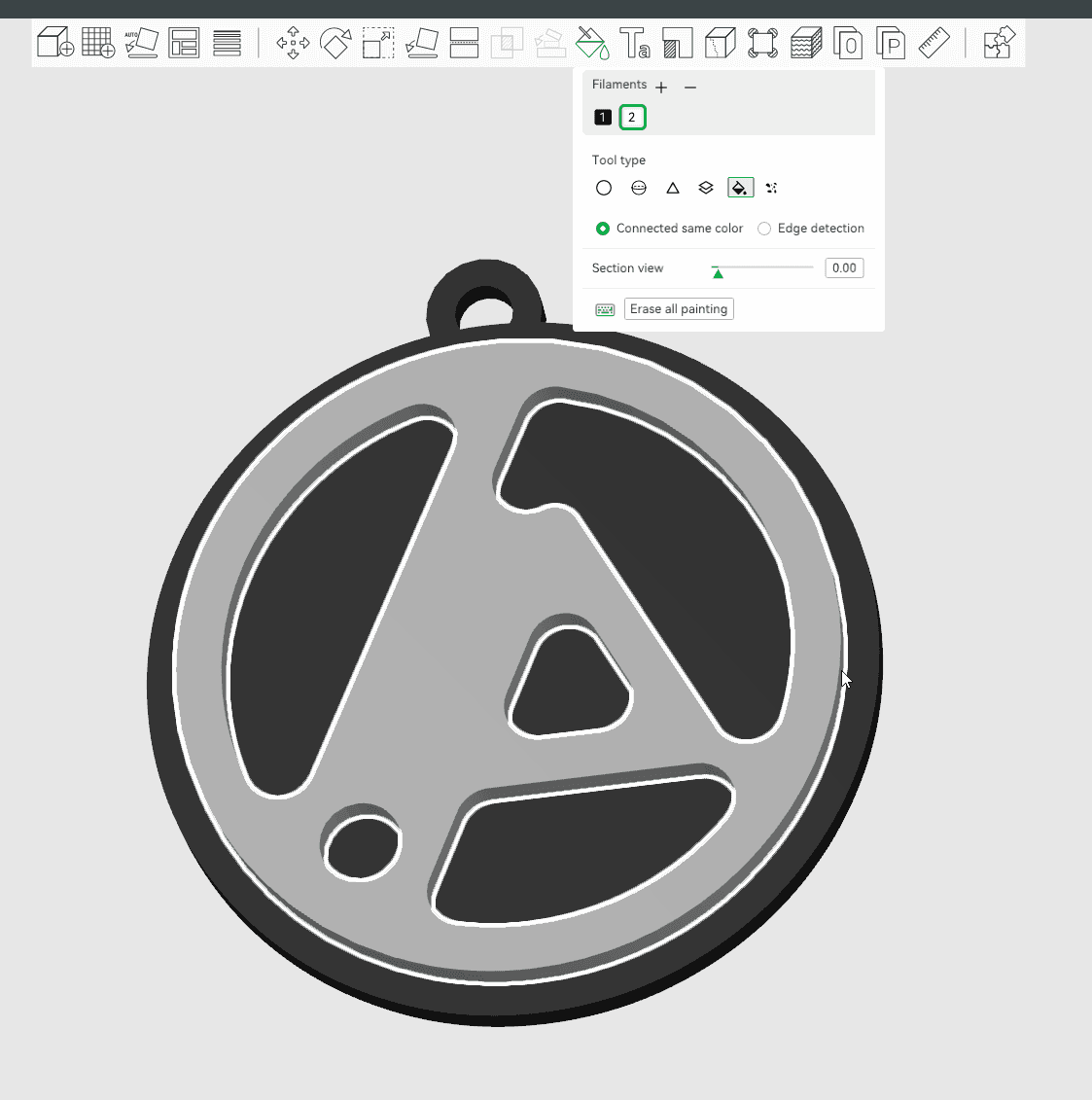Viewport: 1092px width, 1100px height.
Task: Select the Move tool with four arrows
Action: coord(293,43)
